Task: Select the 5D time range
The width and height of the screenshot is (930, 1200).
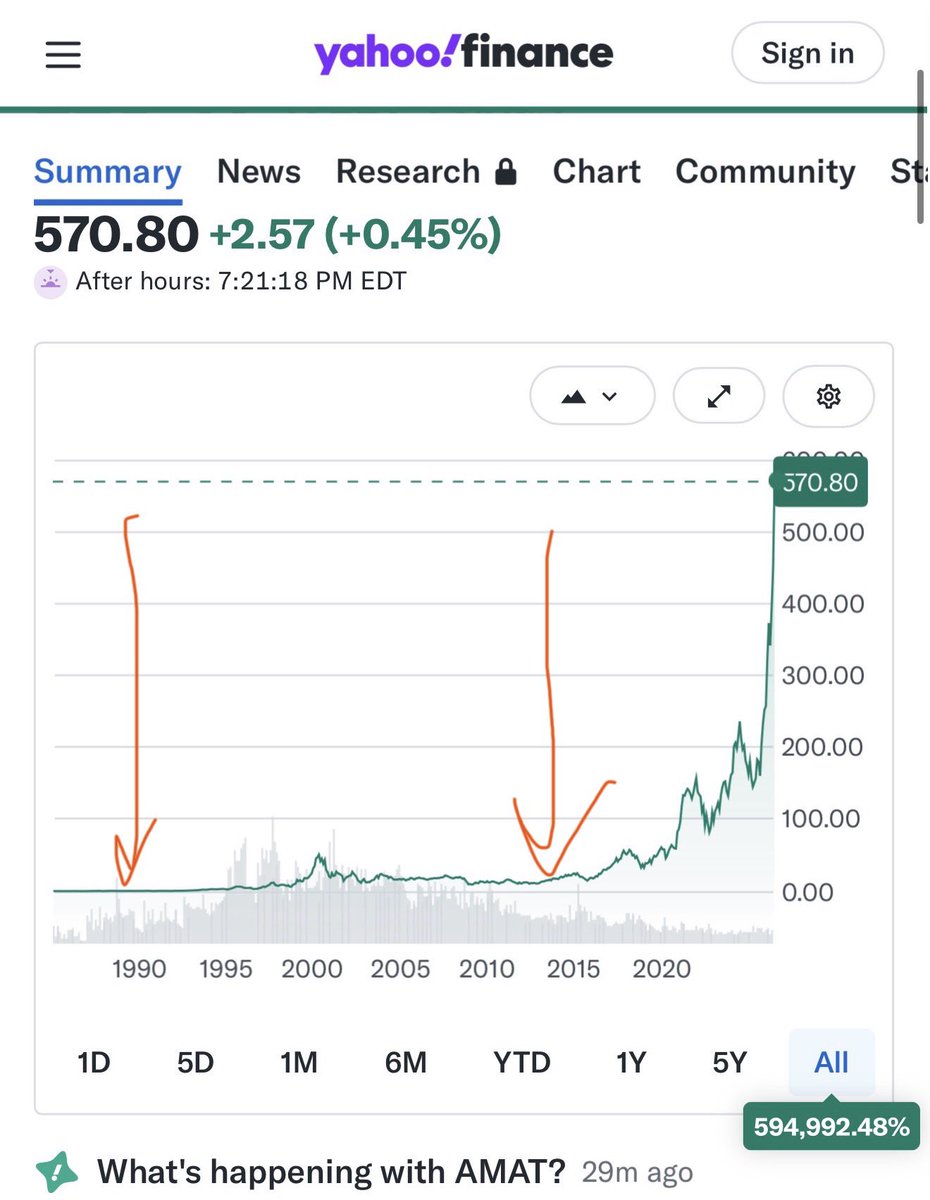Action: coord(196,1062)
